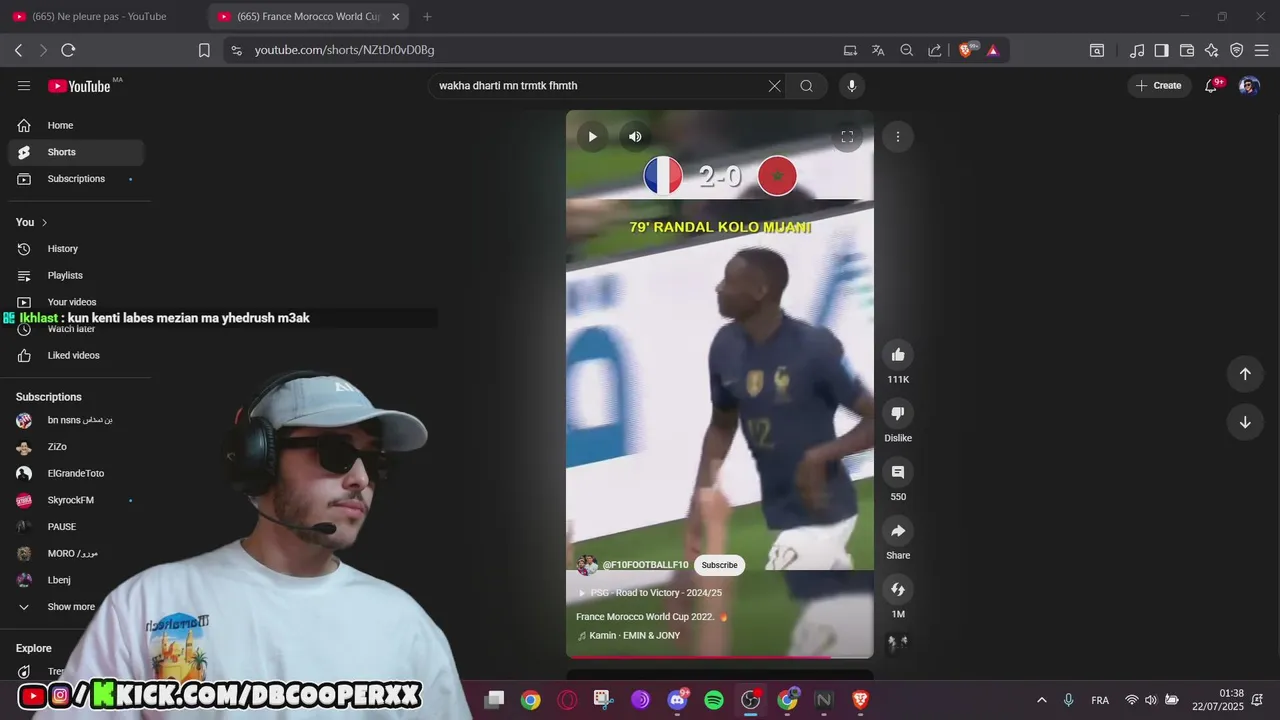Open the @F10FOOTBALLF10 channel link
Viewport: 1280px width, 720px height.
[645, 565]
